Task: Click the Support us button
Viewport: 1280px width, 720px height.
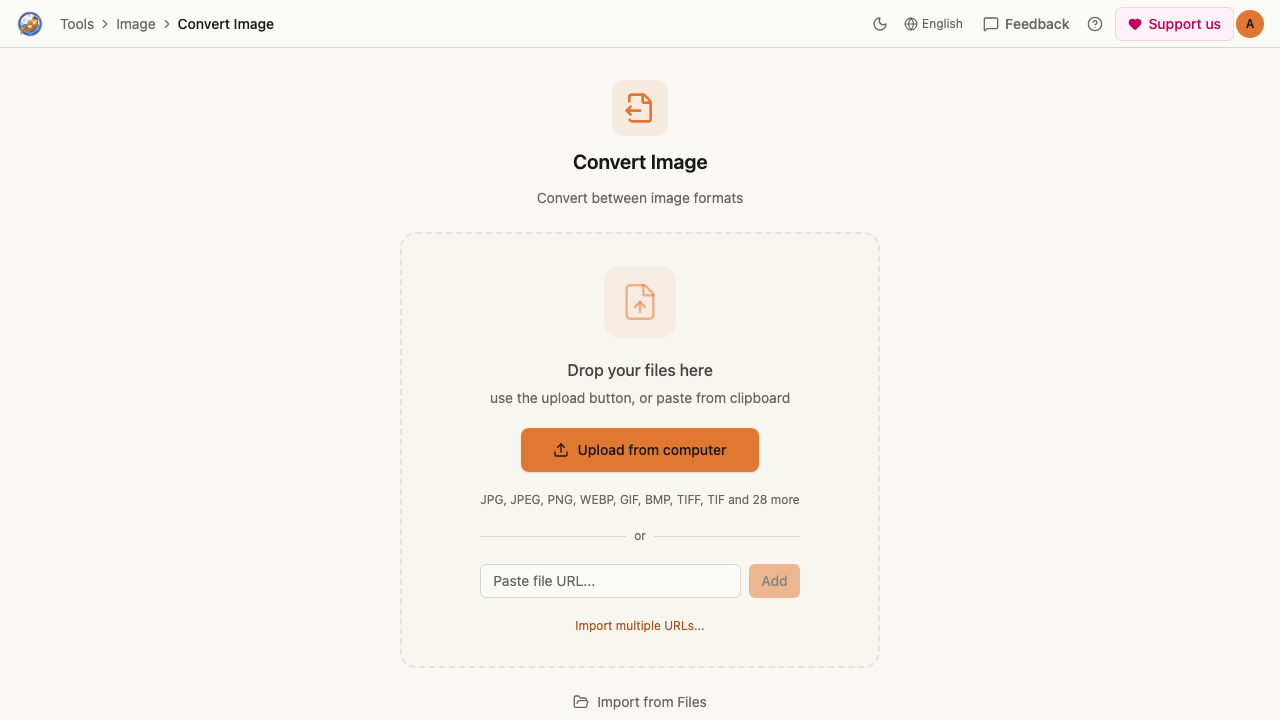Action: [1174, 24]
